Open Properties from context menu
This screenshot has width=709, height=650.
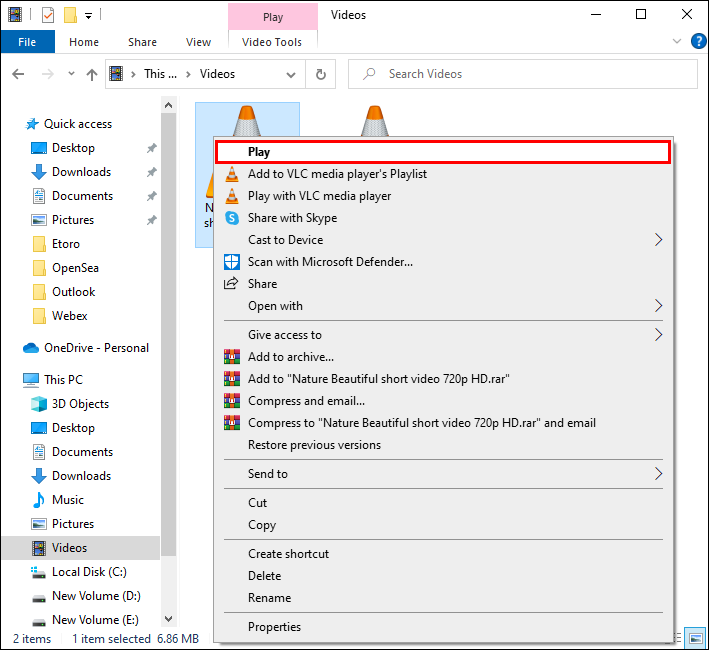[443, 627]
